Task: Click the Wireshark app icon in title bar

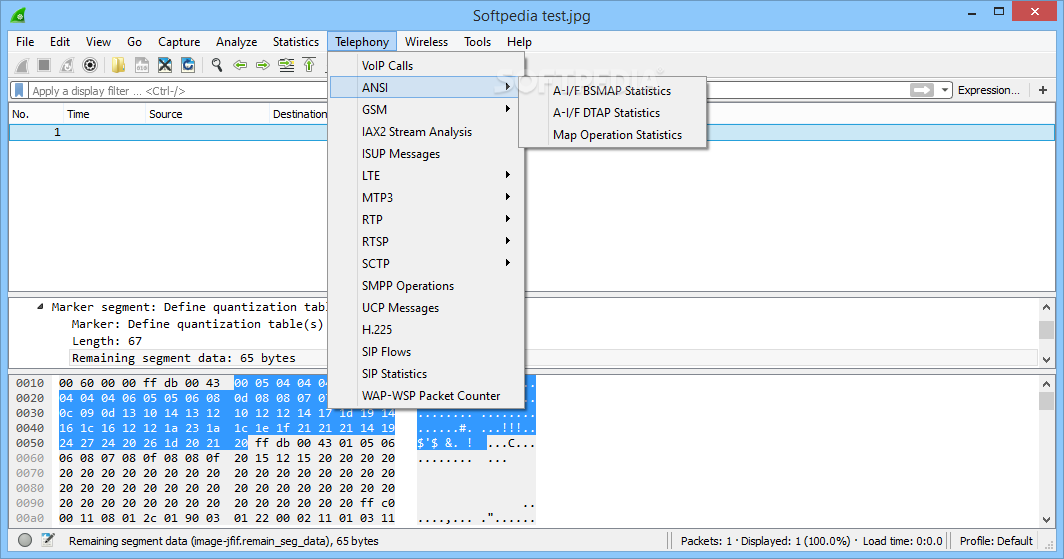Action: point(18,14)
